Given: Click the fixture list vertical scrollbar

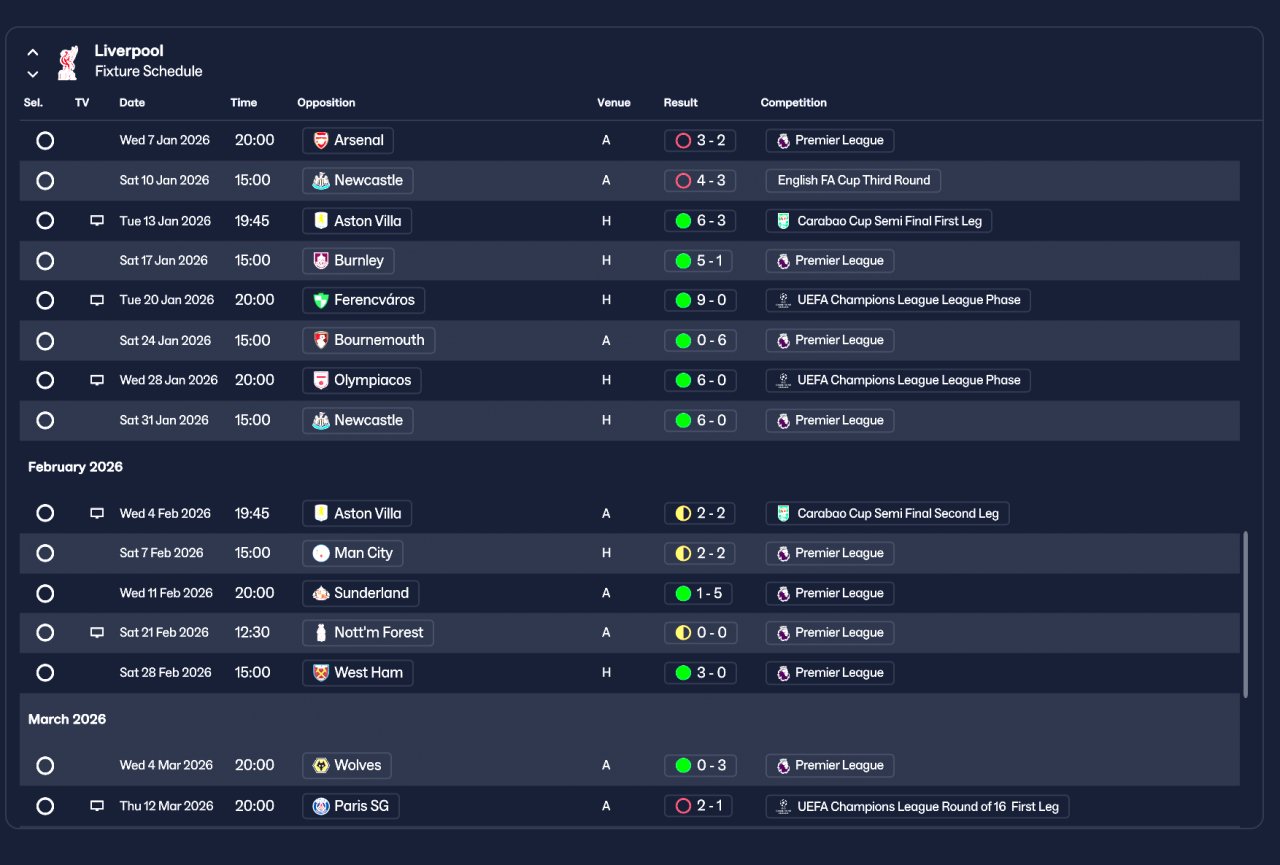Looking at the screenshot, I should [x=1245, y=614].
